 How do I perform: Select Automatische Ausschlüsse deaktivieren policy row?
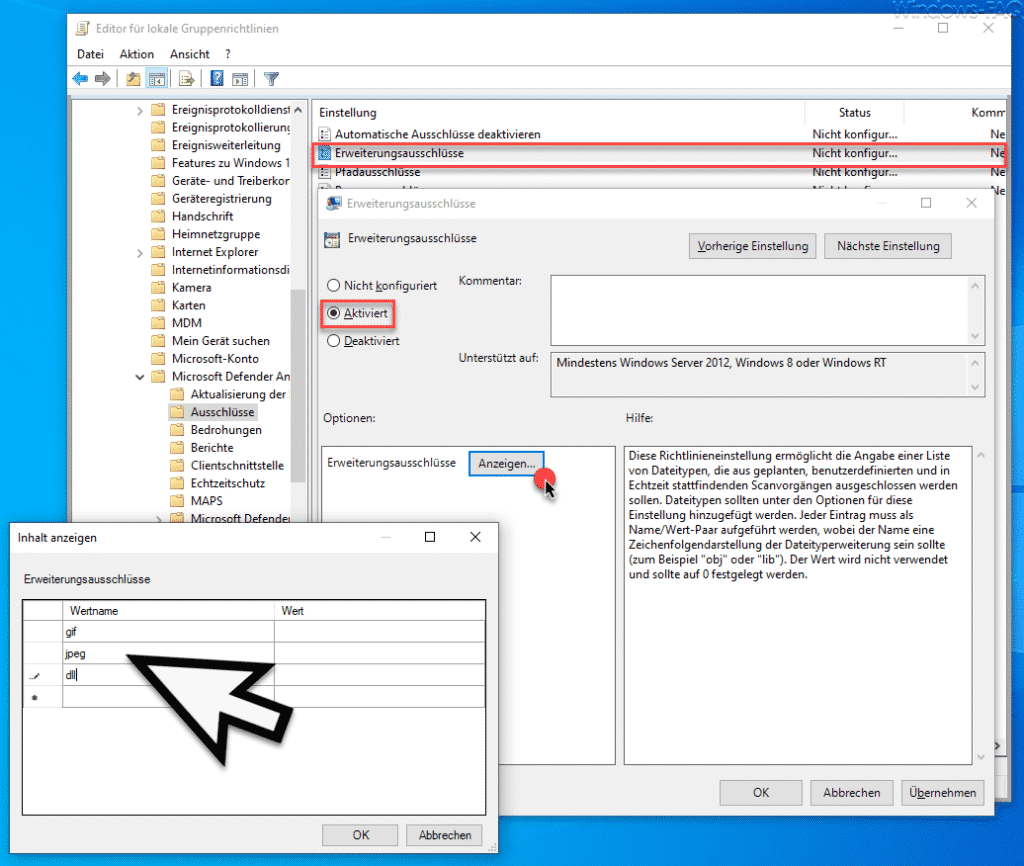(x=660, y=134)
